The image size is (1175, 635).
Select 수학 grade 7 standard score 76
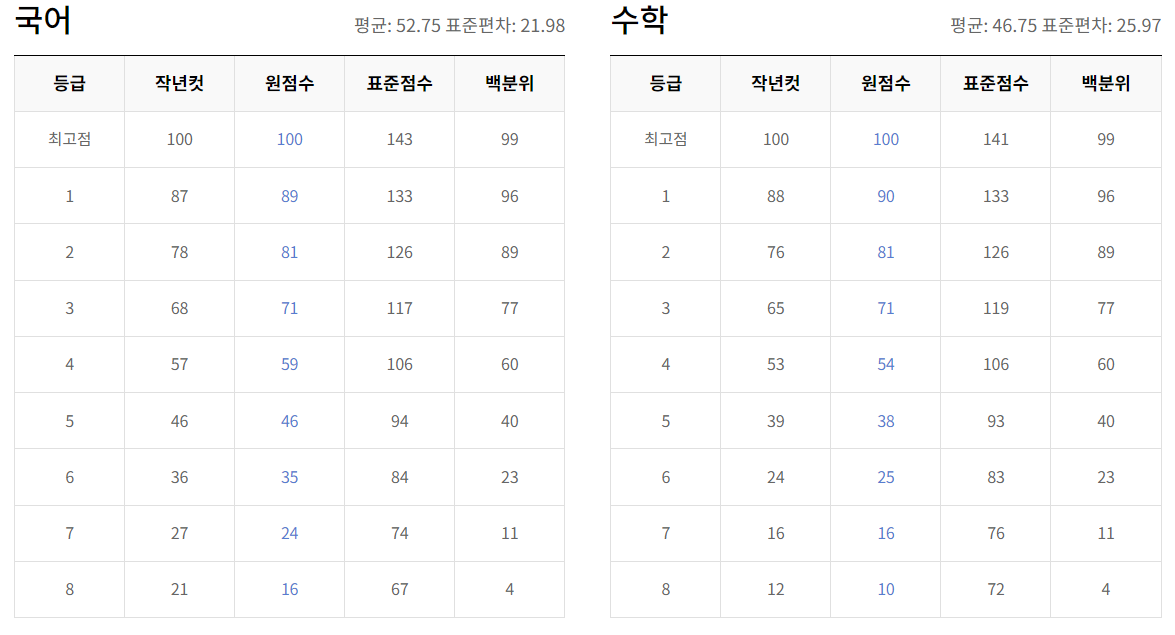pyautogui.click(x=996, y=534)
